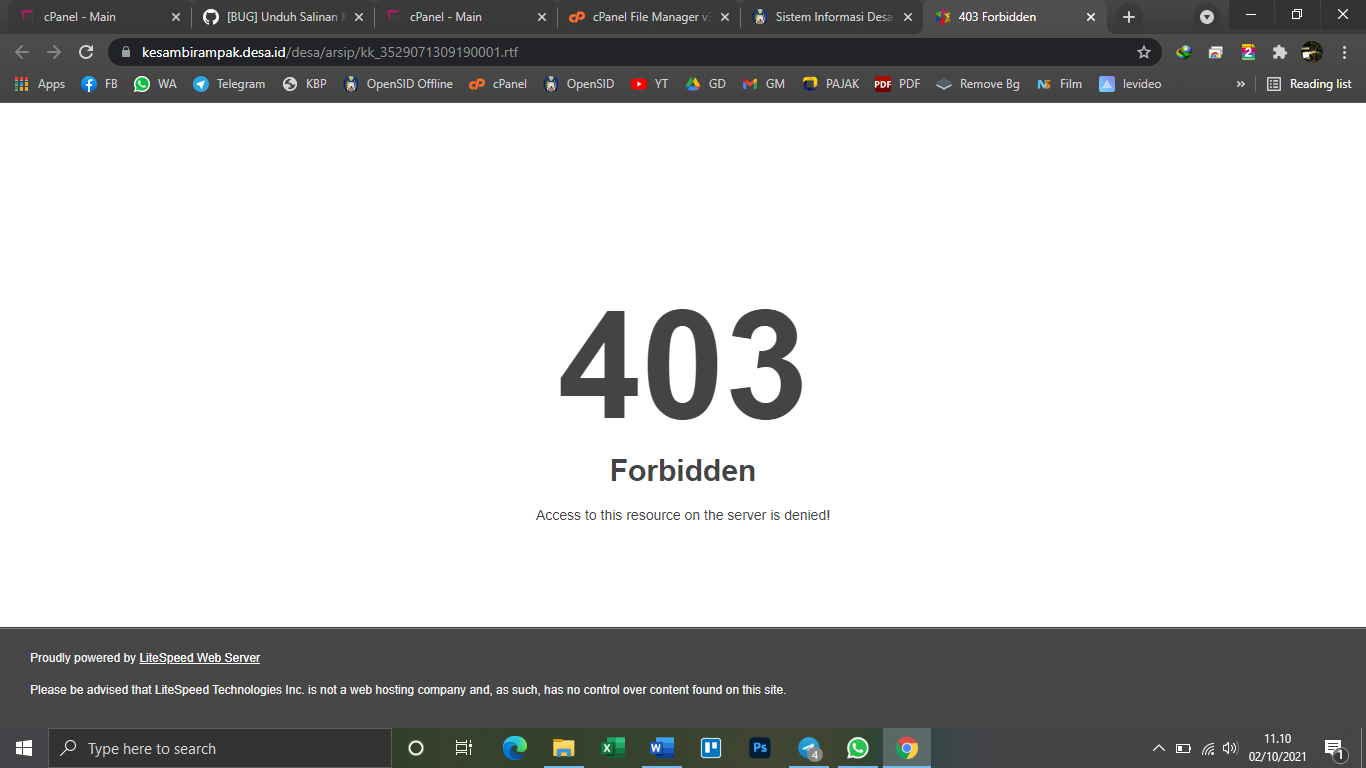Open the cPanel bookmark
Image resolution: width=1366 pixels, height=768 pixels.
[x=498, y=84]
